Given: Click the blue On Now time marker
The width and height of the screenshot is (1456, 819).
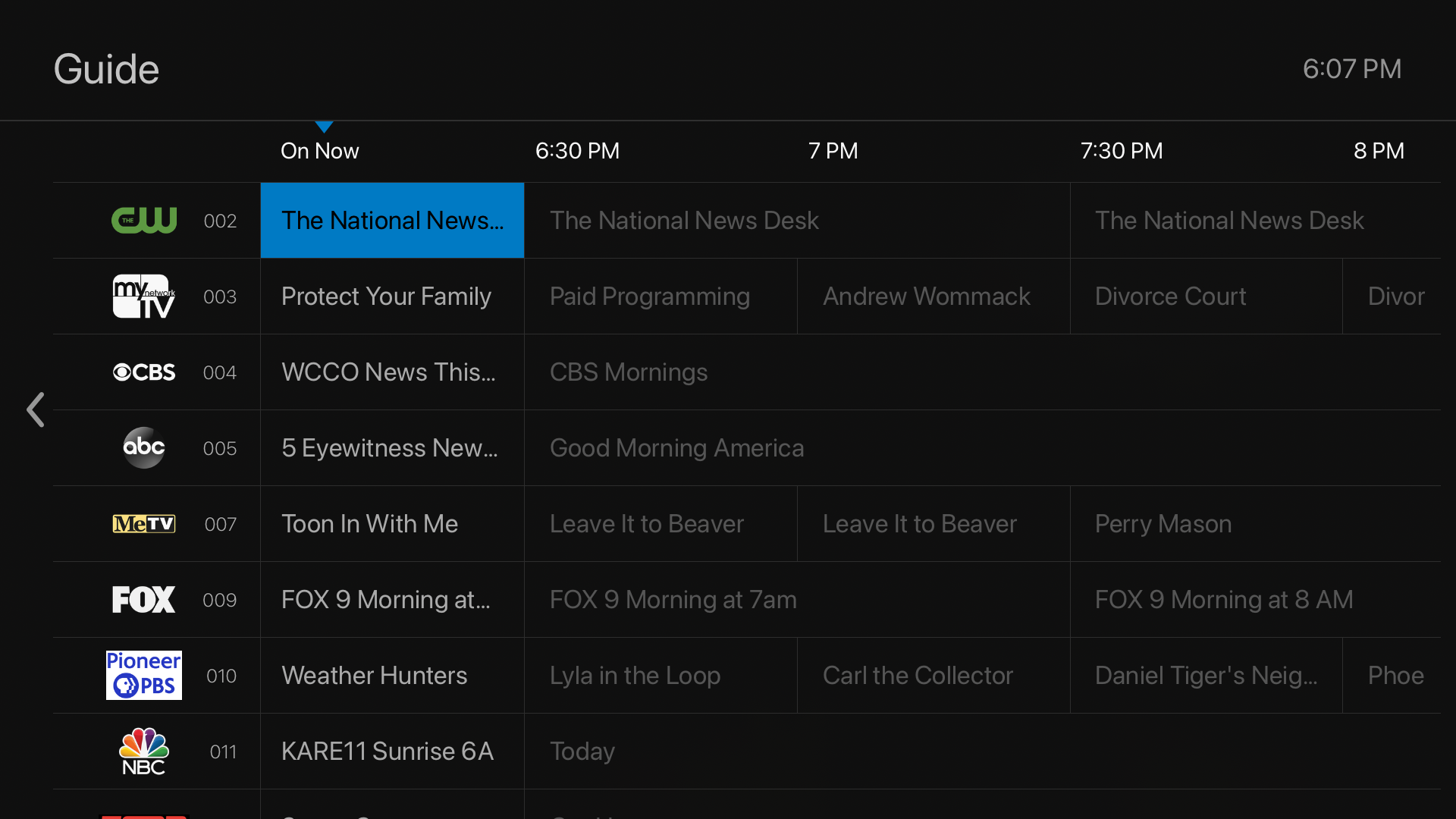Looking at the screenshot, I should (x=324, y=127).
